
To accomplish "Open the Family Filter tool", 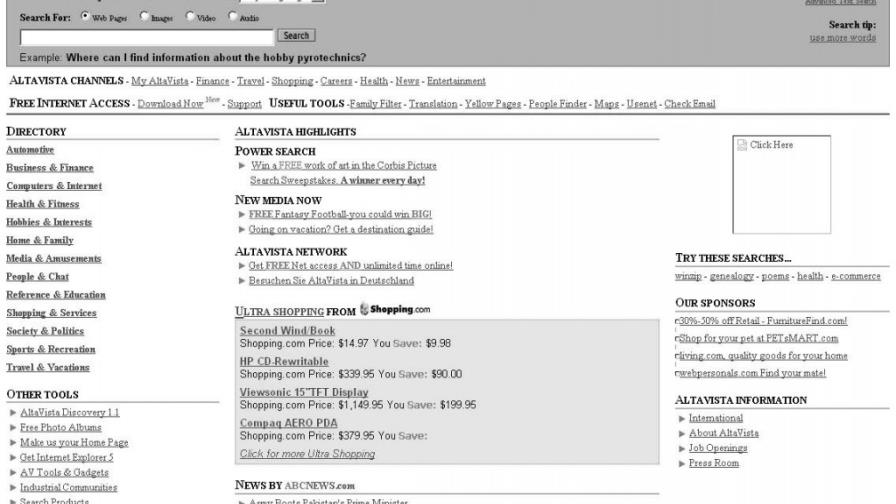I will click(375, 104).
